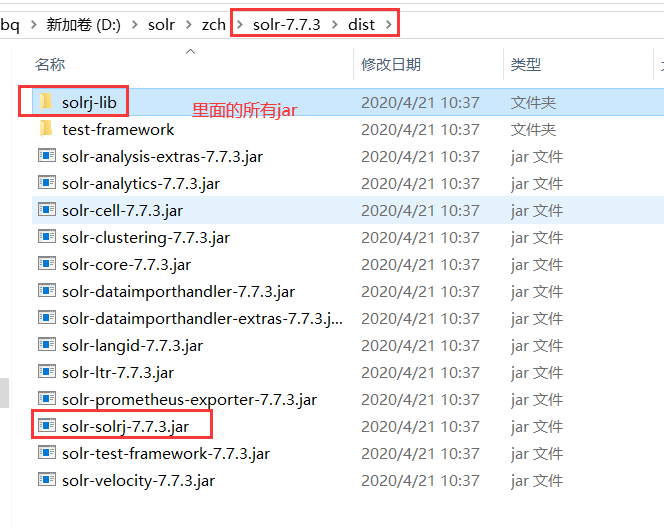
Task: Select file name solr-cell-7.7.3.jar
Action: pyautogui.click(x=122, y=210)
